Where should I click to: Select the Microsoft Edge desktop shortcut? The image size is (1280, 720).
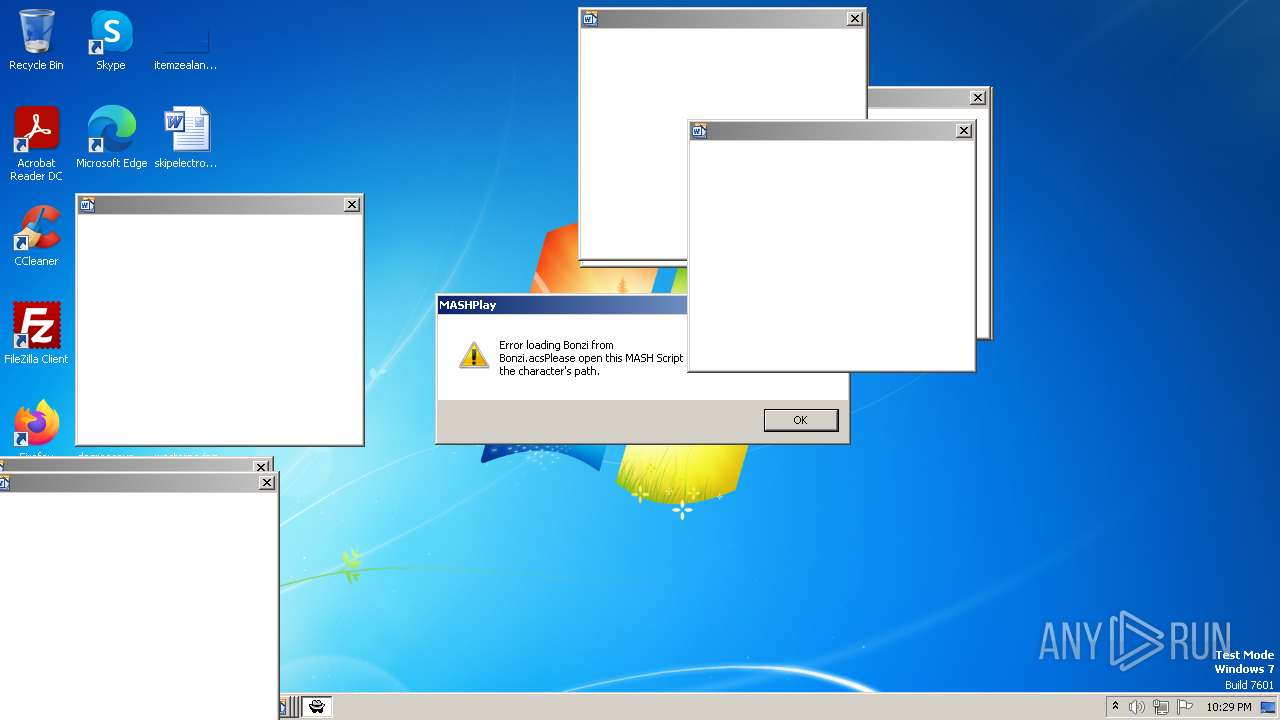click(x=111, y=139)
